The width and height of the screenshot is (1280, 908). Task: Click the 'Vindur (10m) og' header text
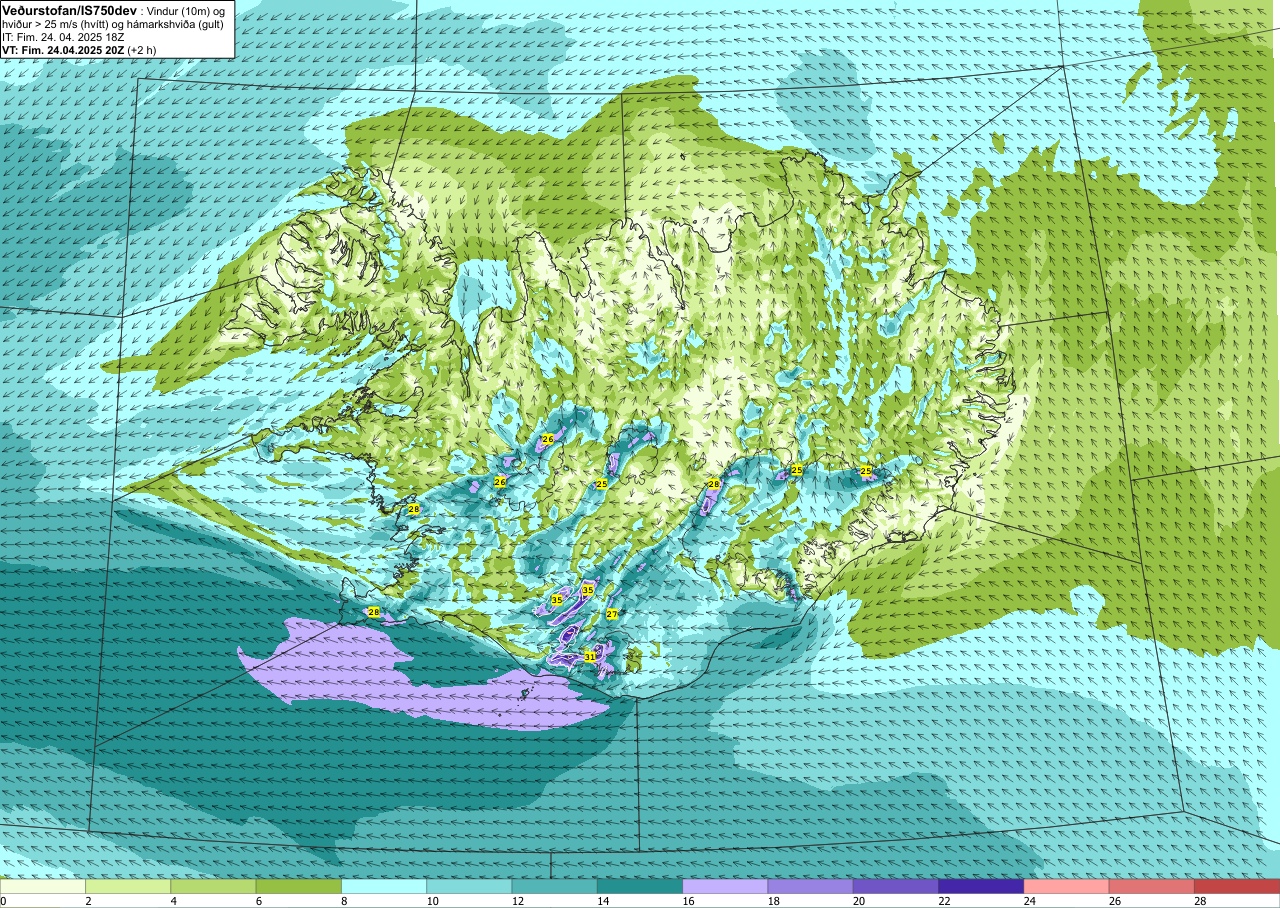click(186, 10)
